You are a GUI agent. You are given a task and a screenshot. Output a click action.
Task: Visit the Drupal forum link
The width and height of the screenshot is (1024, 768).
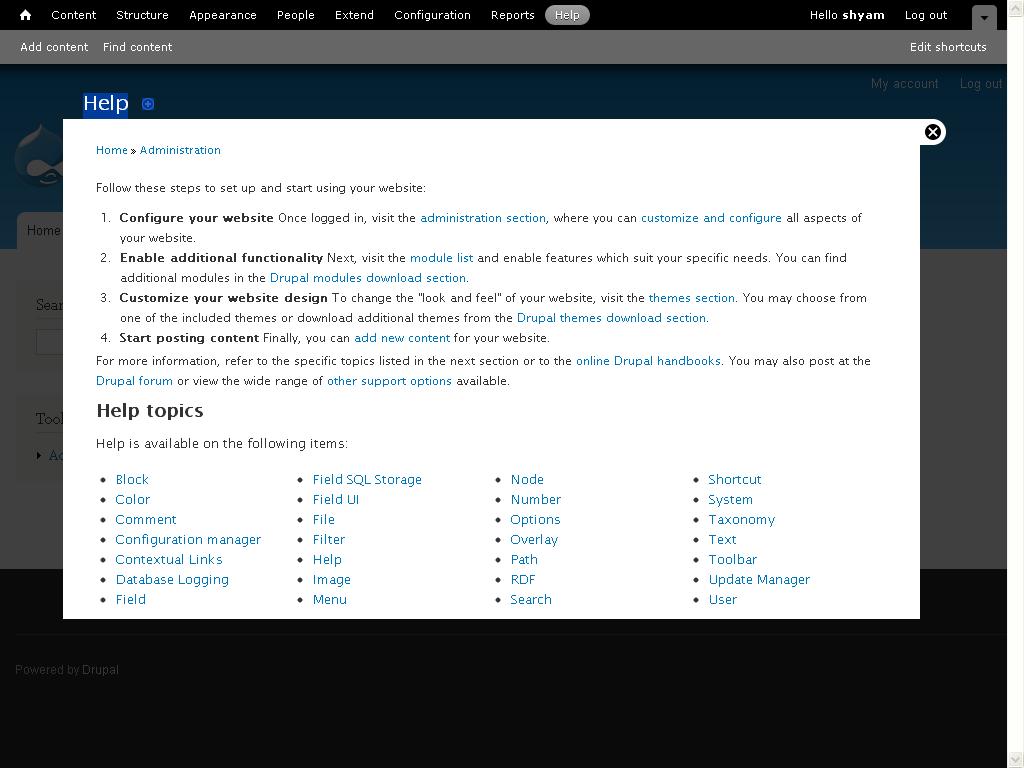tap(134, 380)
